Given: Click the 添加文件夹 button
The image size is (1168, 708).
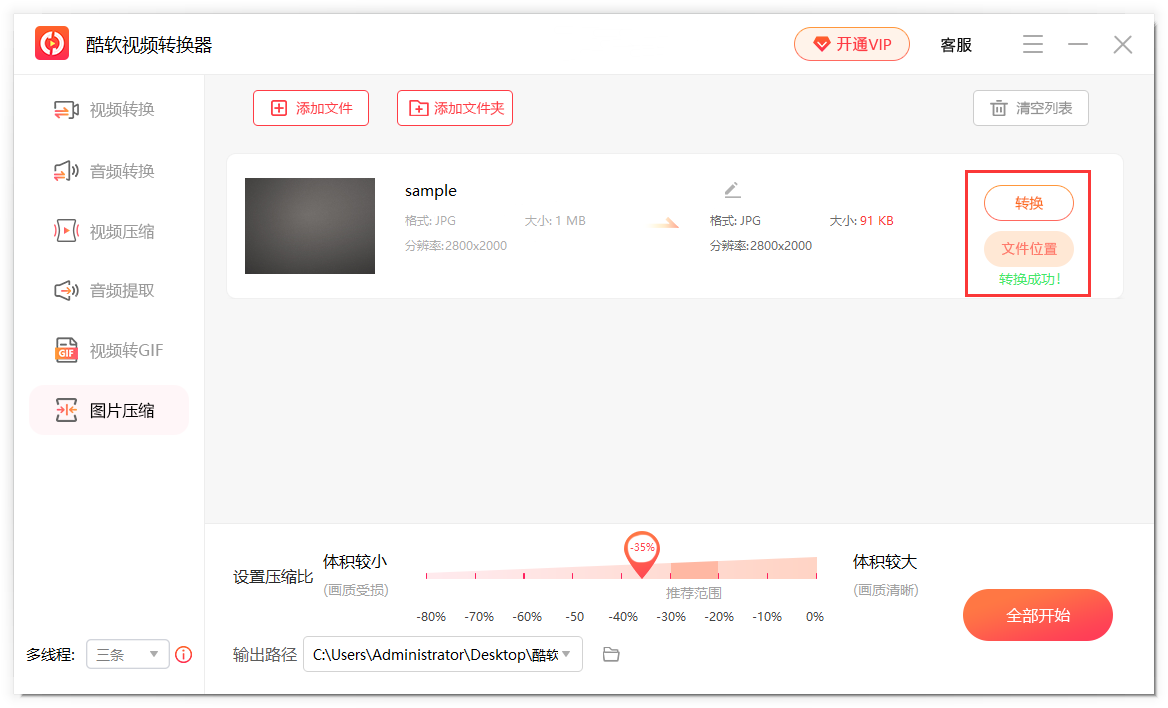Looking at the screenshot, I should (x=454, y=108).
